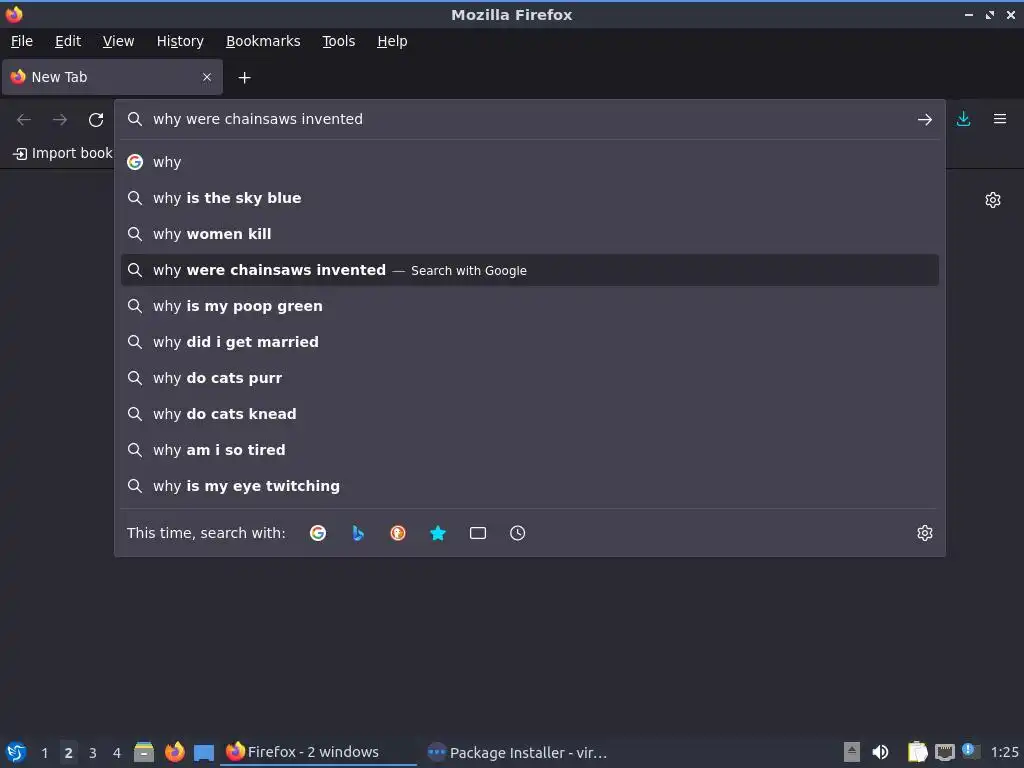
Task: Open the Help menu
Action: 392,41
